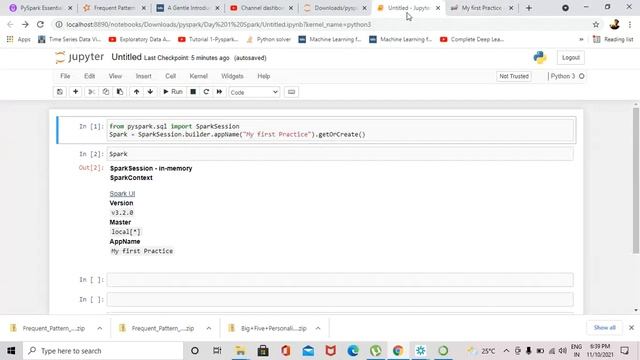Open Windows Start menu
The width and height of the screenshot is (640, 360).
(x=11, y=351)
